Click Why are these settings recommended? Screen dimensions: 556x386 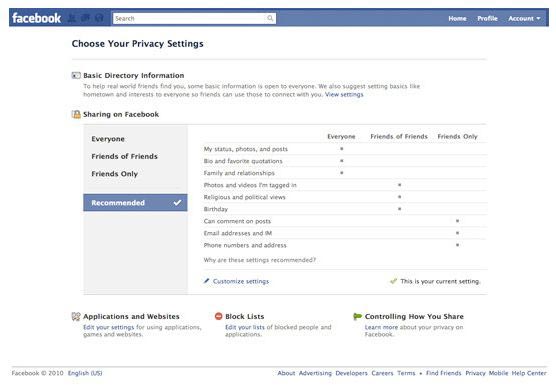tap(260, 260)
